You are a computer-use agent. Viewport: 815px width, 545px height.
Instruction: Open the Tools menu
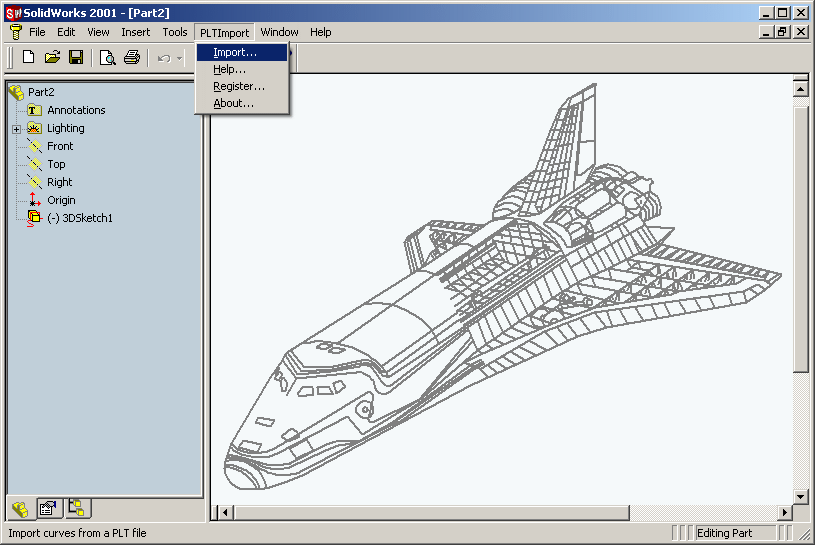pos(175,32)
